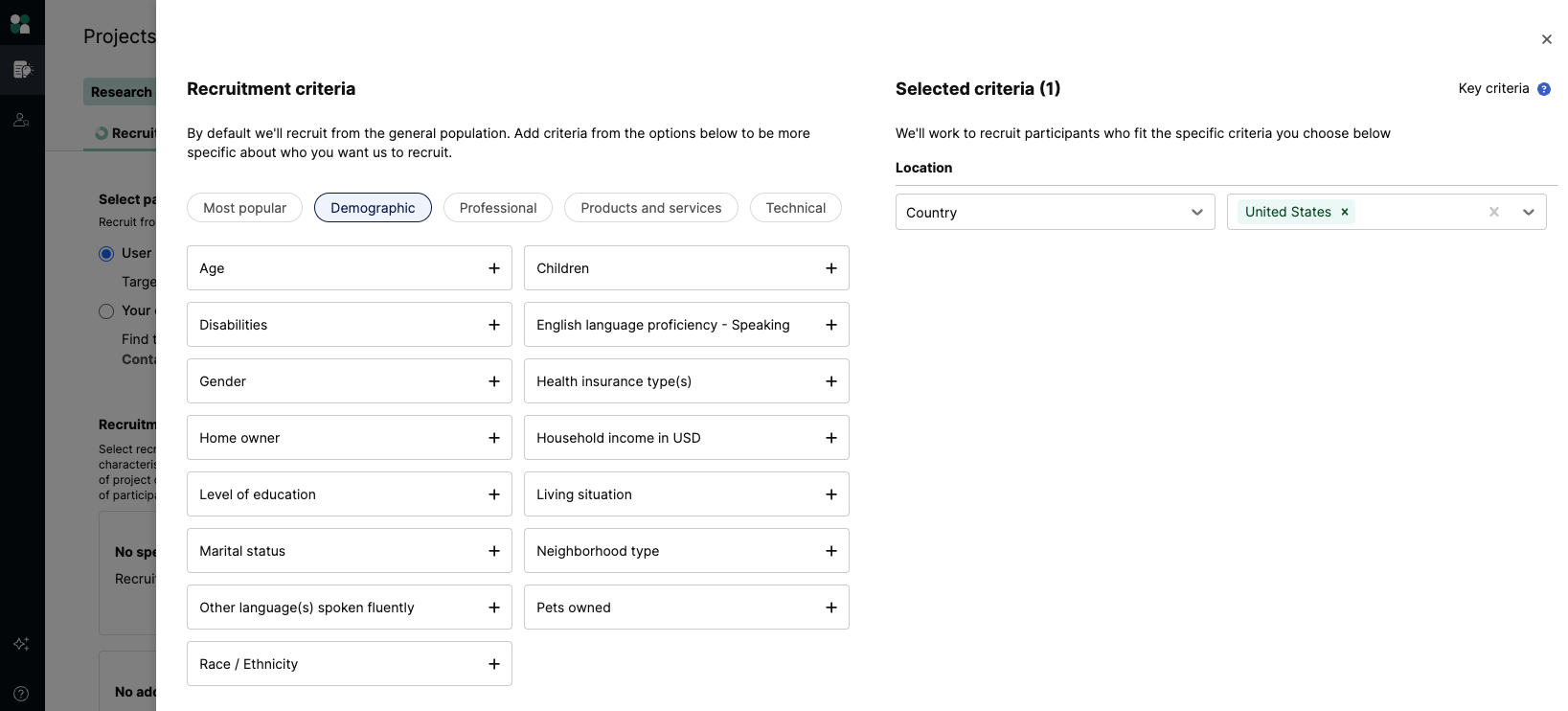Expand the country values dropdown chevron

pos(1529,212)
